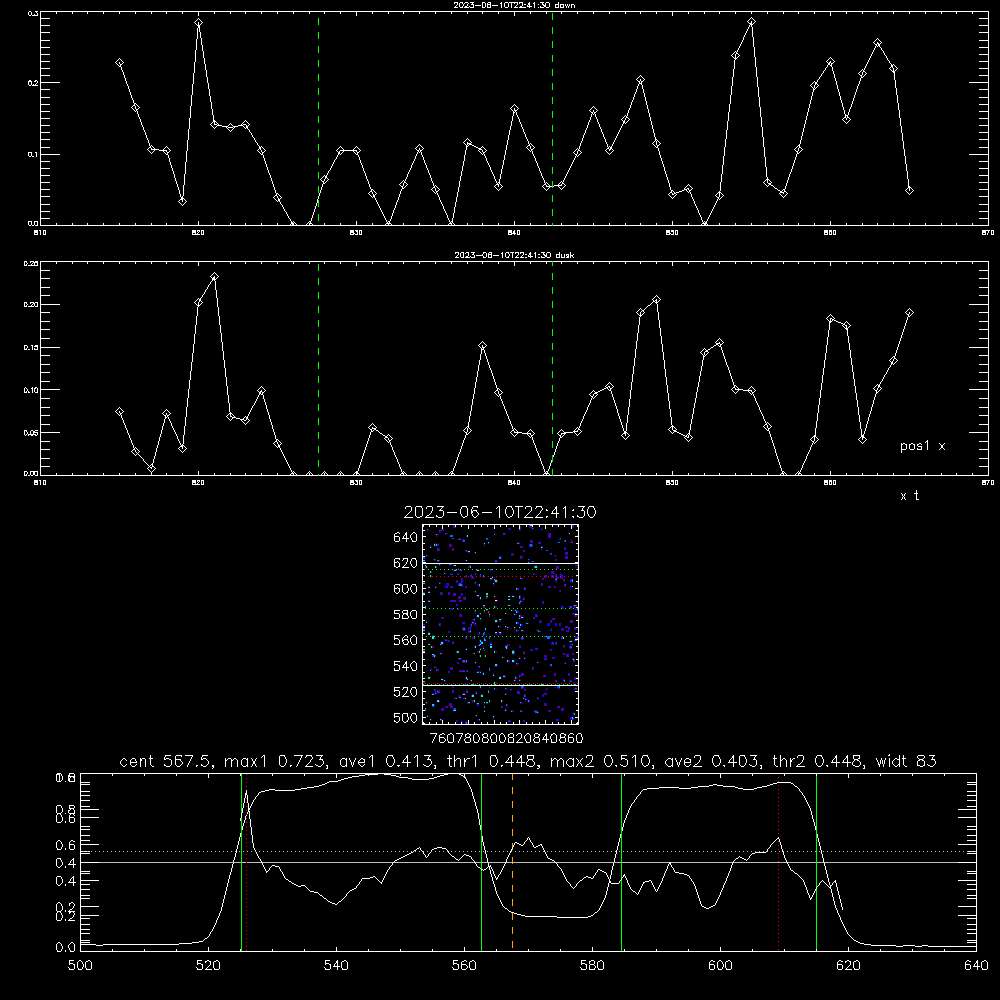The width and height of the screenshot is (1000, 1000).
Task: Click the '760780800820840860' x-axis label under center image
Action: [x=506, y=739]
